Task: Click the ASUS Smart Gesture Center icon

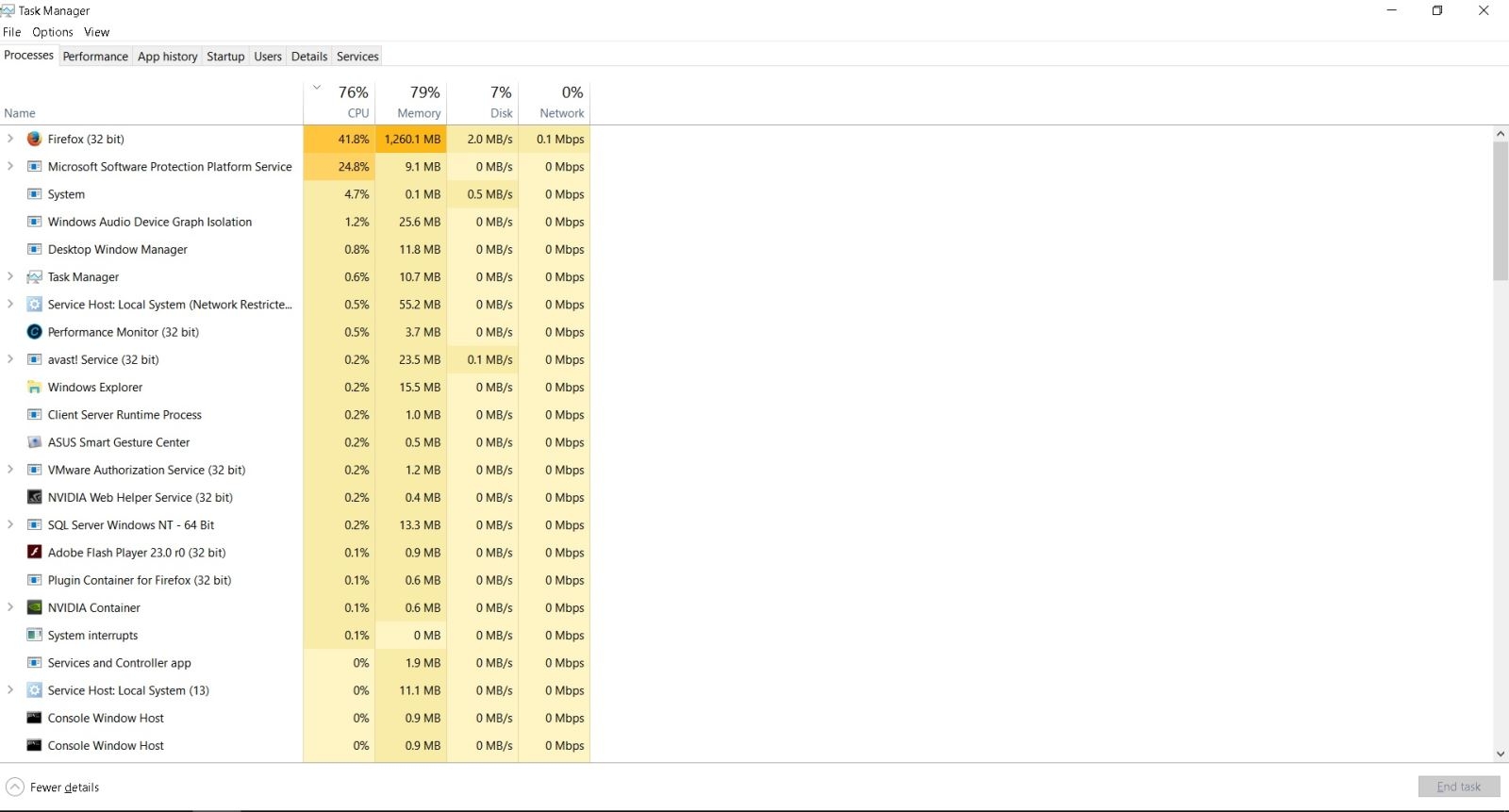Action: pyautogui.click(x=35, y=442)
